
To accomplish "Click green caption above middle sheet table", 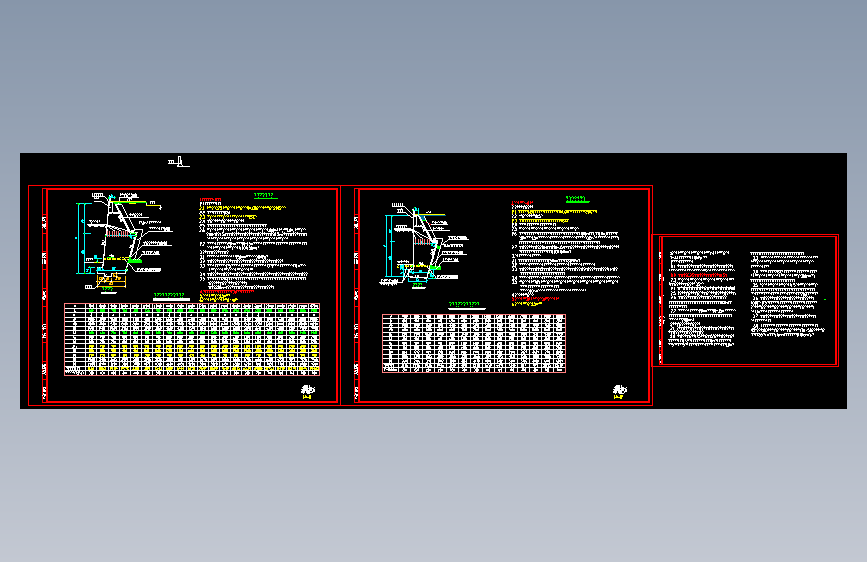I will 464,304.
